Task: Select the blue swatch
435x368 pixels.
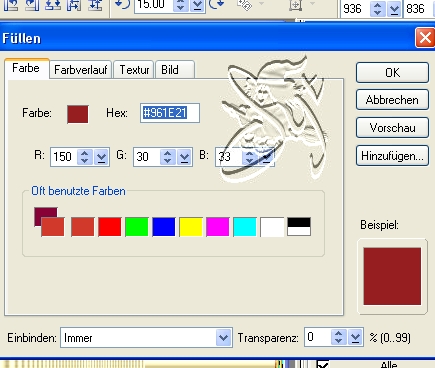Action: [x=164, y=227]
